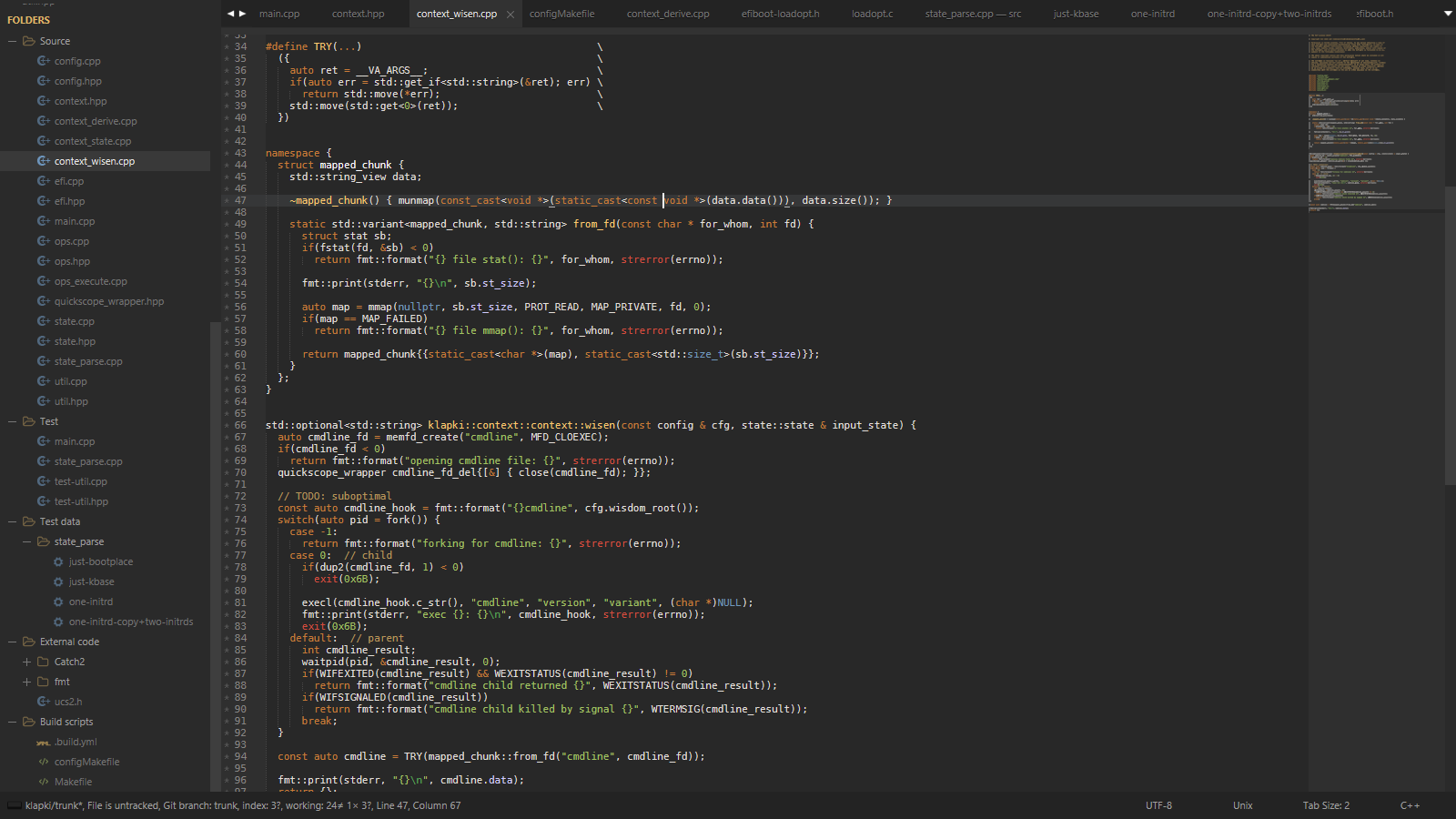The height and width of the screenshot is (819, 1456).
Task: Switch to the efiboot-loadopt.h tab
Action: (780, 14)
